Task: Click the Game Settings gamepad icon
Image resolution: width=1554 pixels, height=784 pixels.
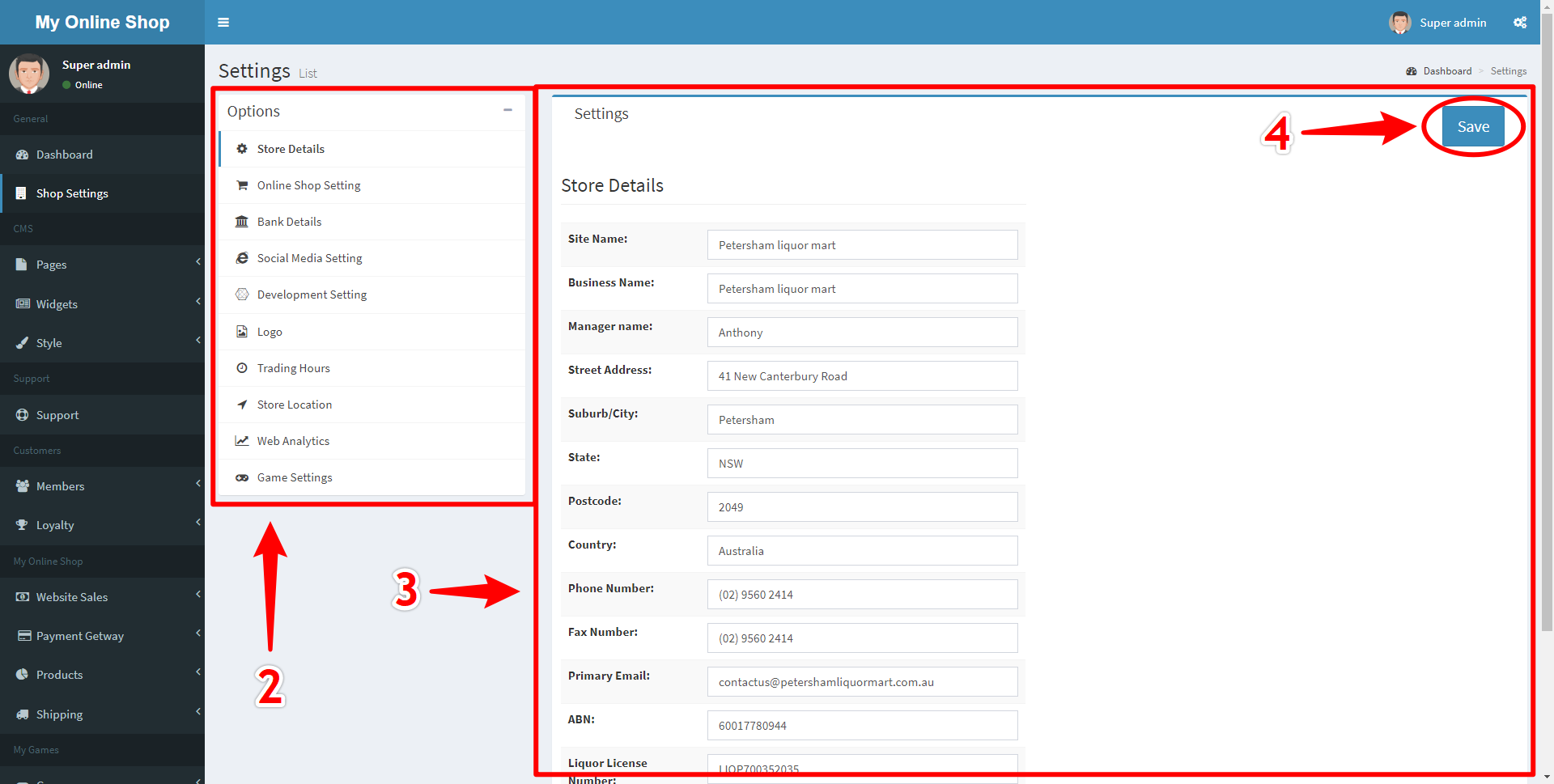Action: (x=242, y=477)
